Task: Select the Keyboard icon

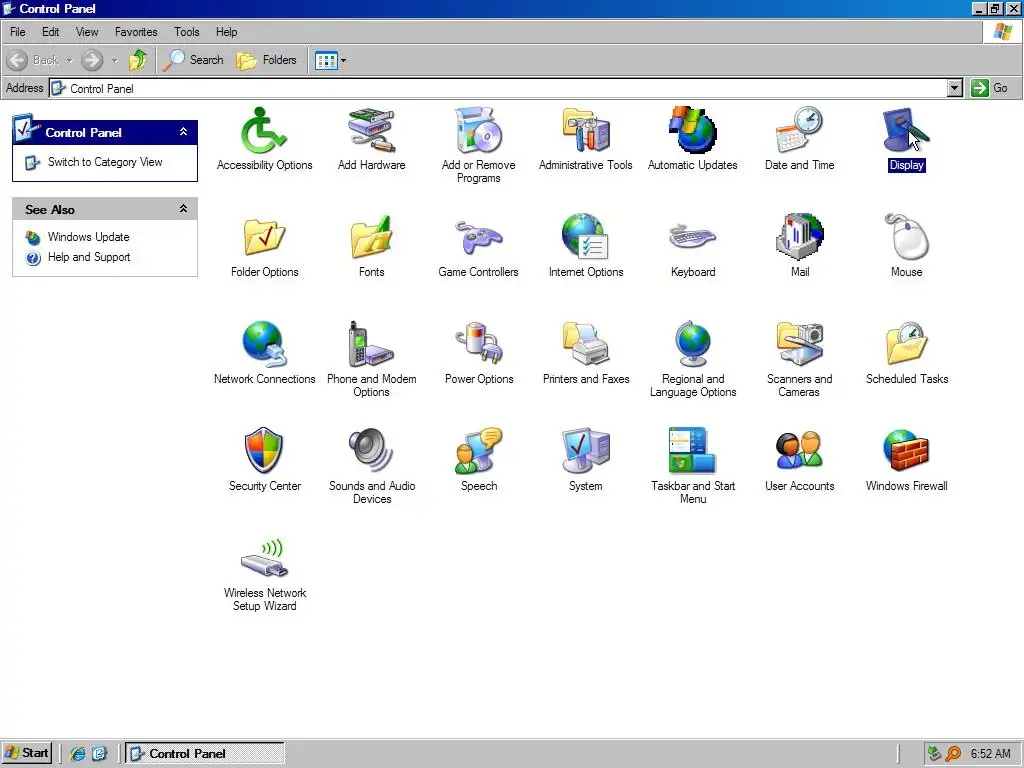Action: [x=692, y=237]
